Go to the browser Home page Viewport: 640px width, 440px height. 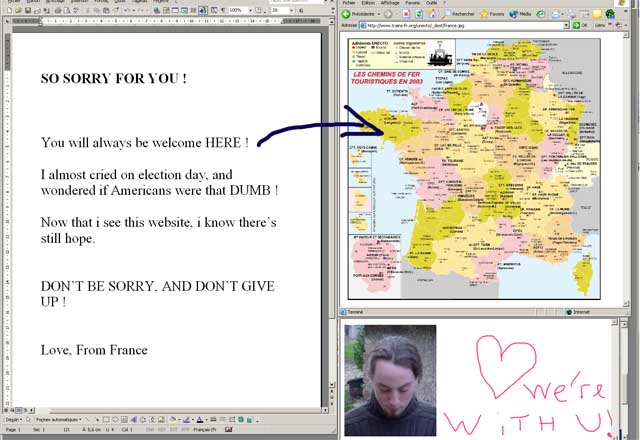(432, 14)
